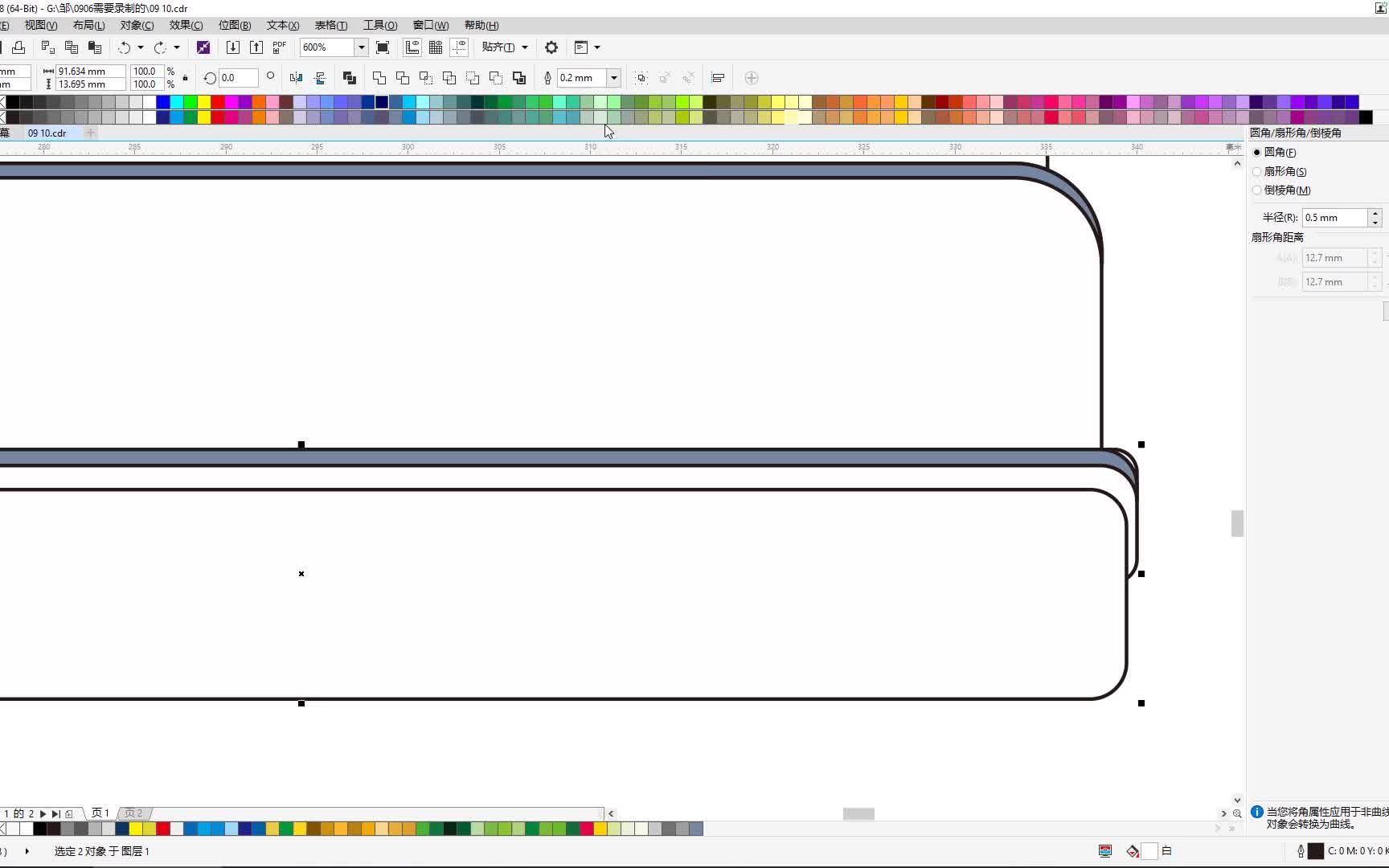Switch to 页 2 page tab
1389x868 pixels.
133,813
